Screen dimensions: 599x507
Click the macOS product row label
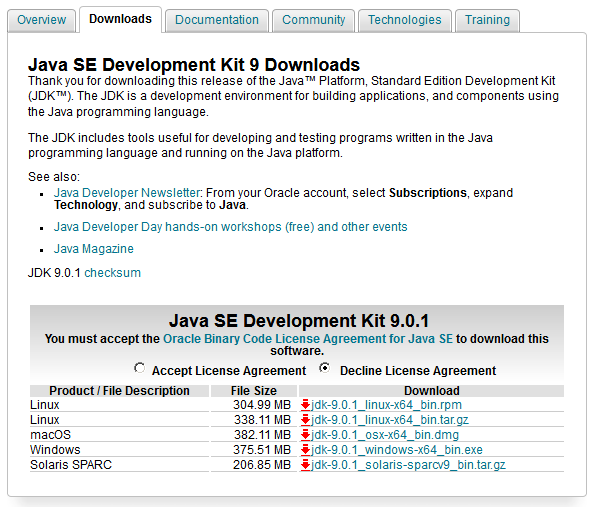coord(50,434)
